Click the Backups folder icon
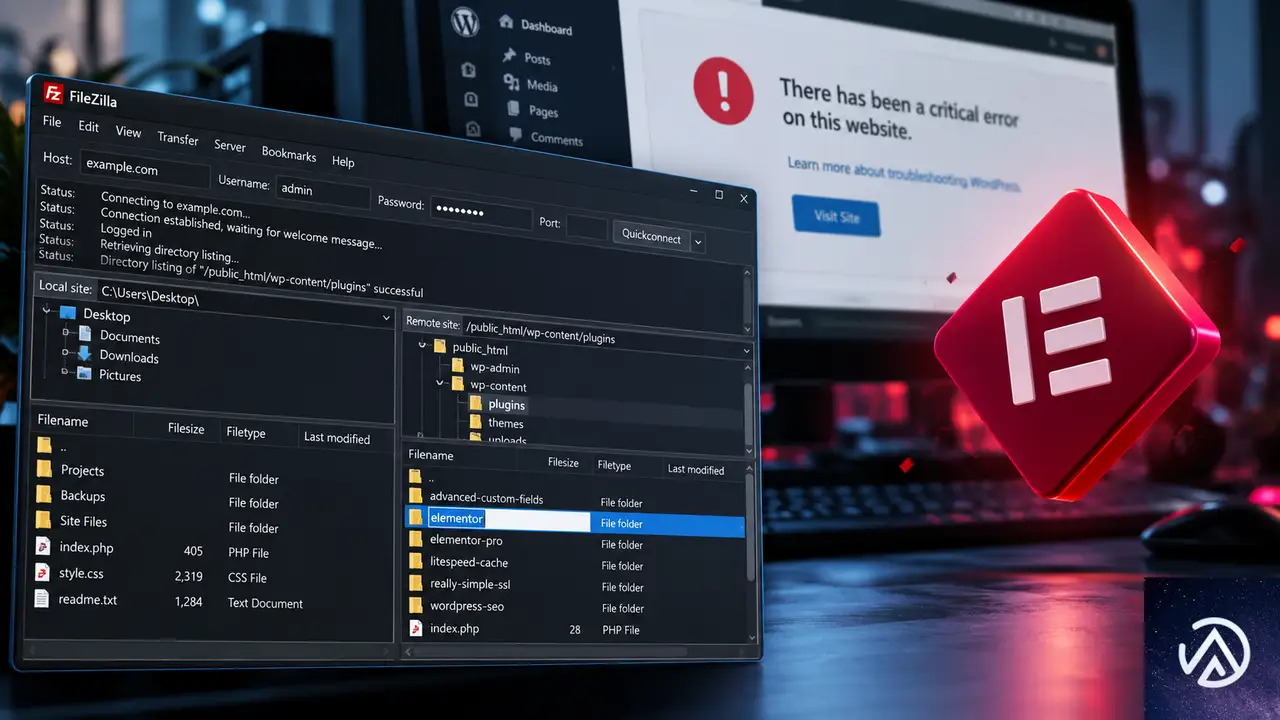Screen dimensions: 1280x720 point(44,494)
